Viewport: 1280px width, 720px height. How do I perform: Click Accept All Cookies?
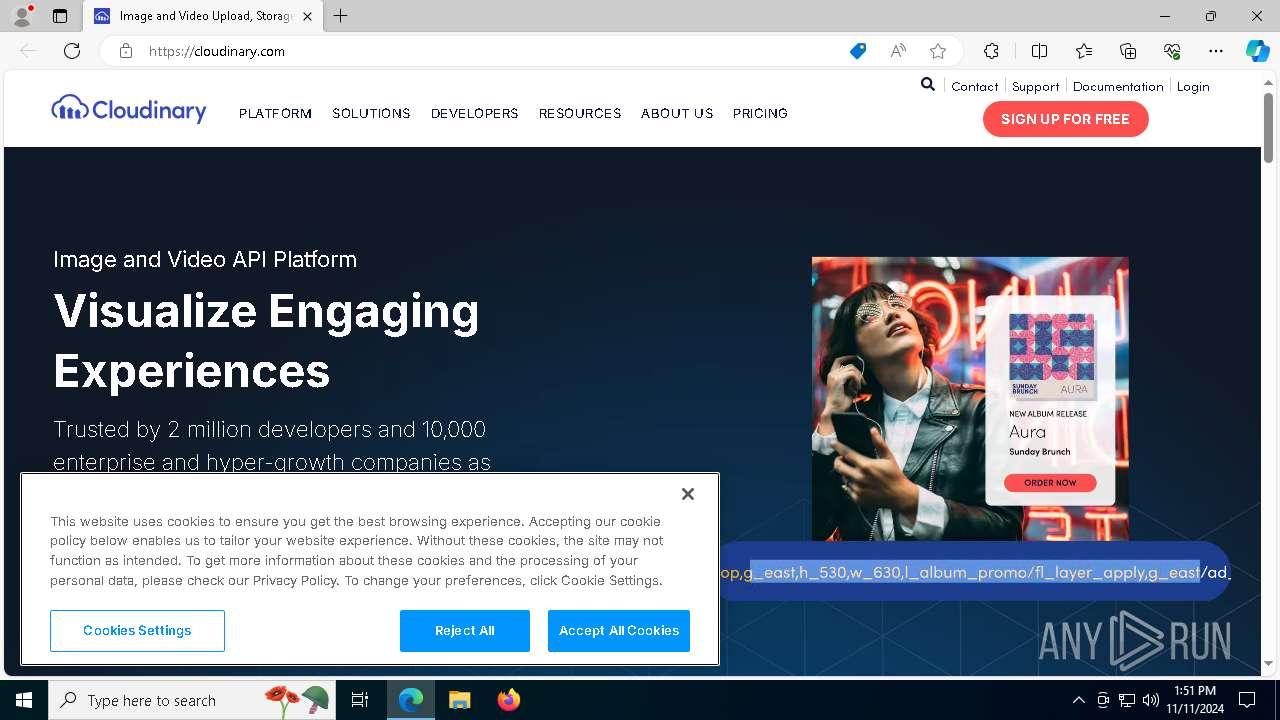pyautogui.click(x=619, y=630)
